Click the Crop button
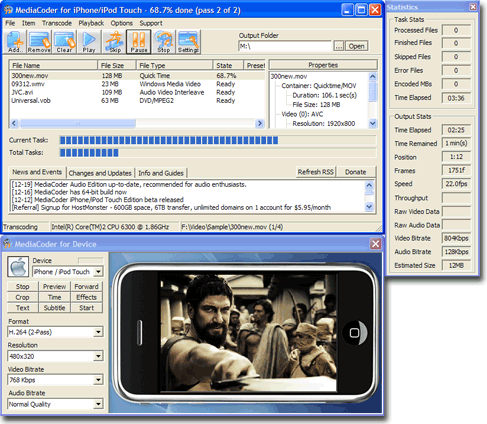The image size is (487, 424). 23,297
